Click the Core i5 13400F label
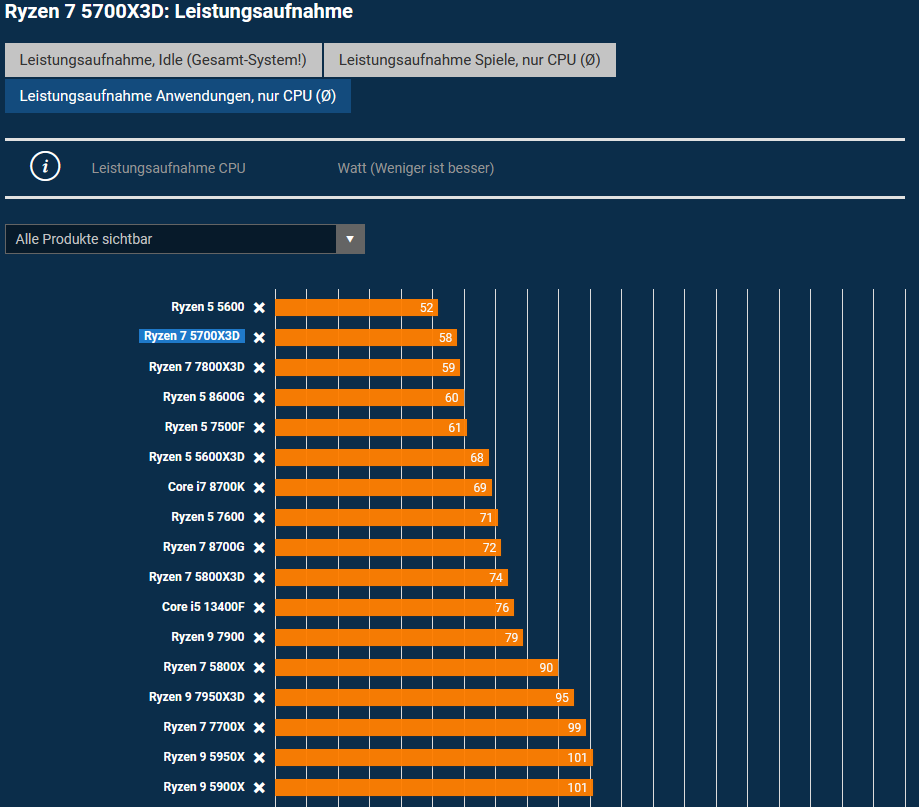Viewport: 919px width, 807px height. click(203, 607)
